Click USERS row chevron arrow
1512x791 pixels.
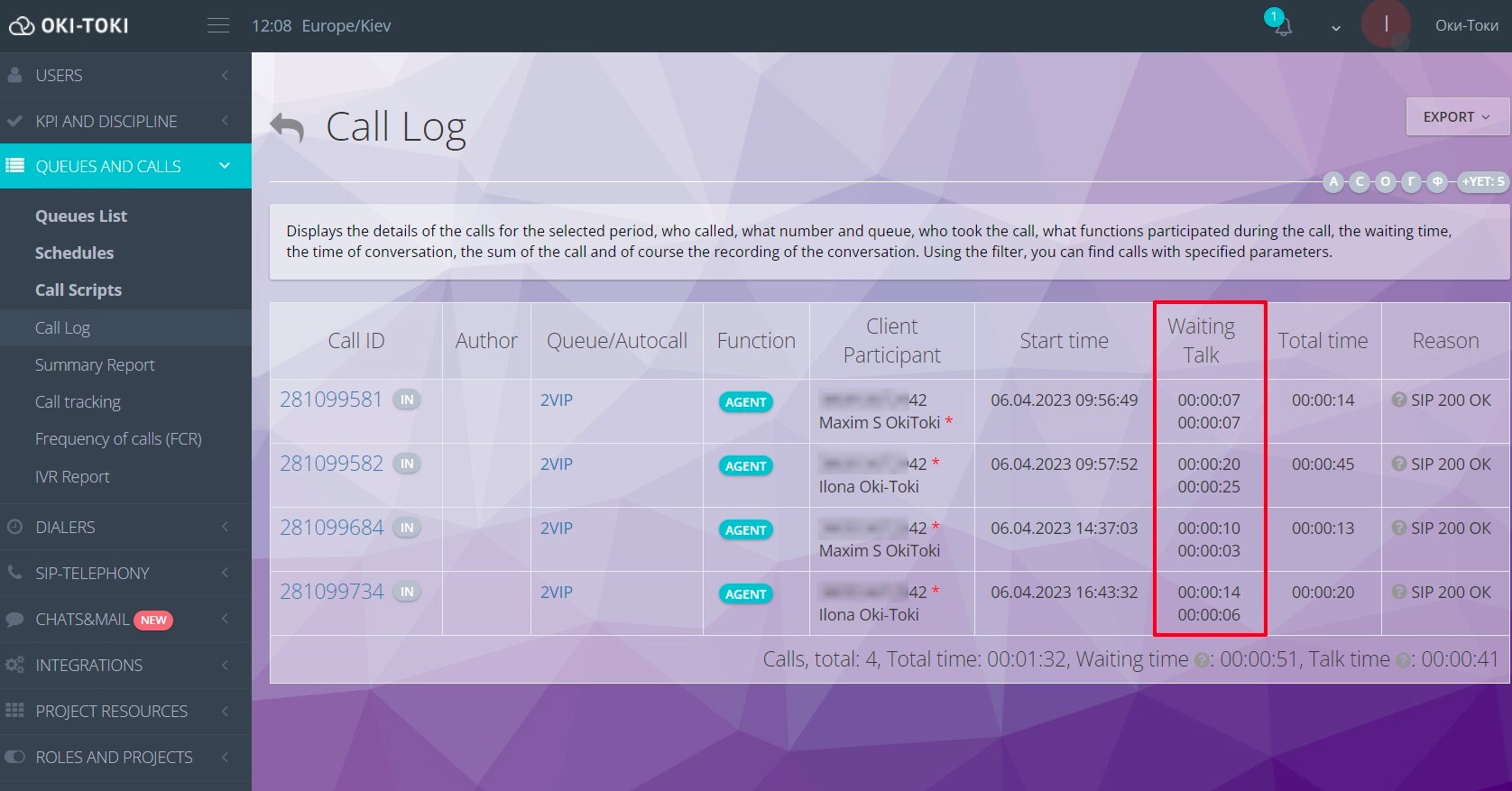225,75
